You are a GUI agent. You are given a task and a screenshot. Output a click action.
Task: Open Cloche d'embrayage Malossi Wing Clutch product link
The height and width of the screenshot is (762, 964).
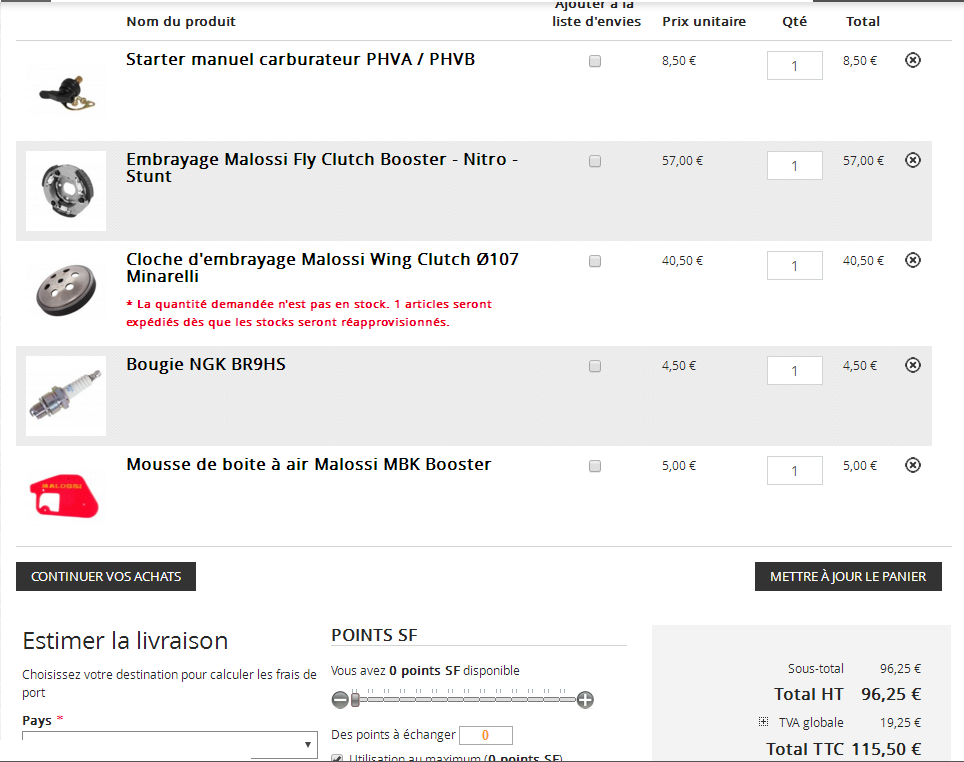tap(322, 268)
